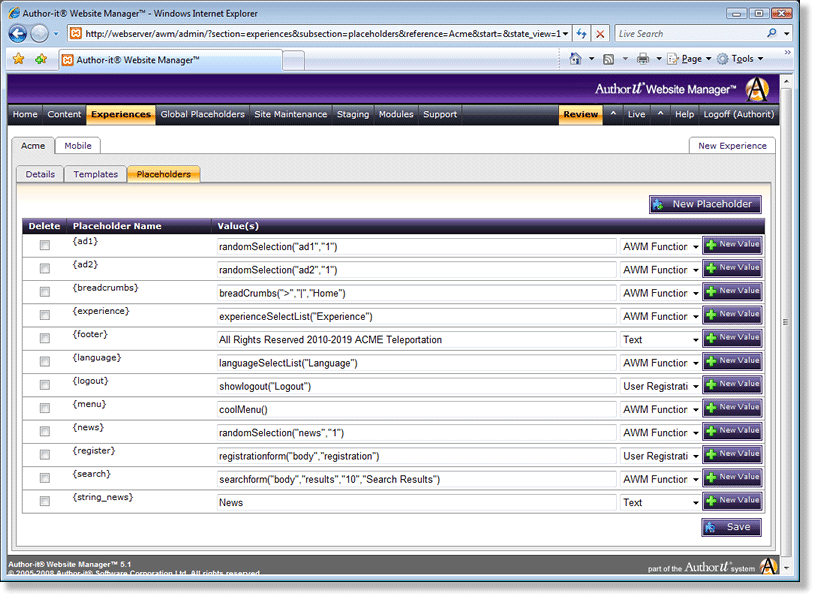Click the arrow icon after Review
Image resolution: width=820 pixels, height=602 pixels.
tap(613, 114)
